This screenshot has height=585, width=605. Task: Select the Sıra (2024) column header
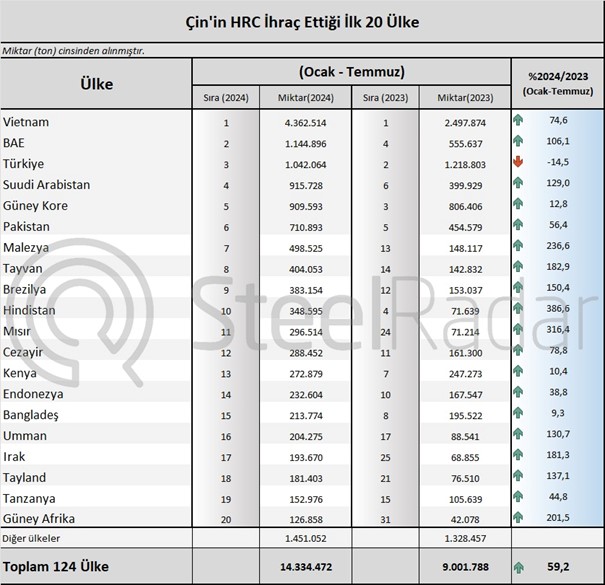point(226,98)
